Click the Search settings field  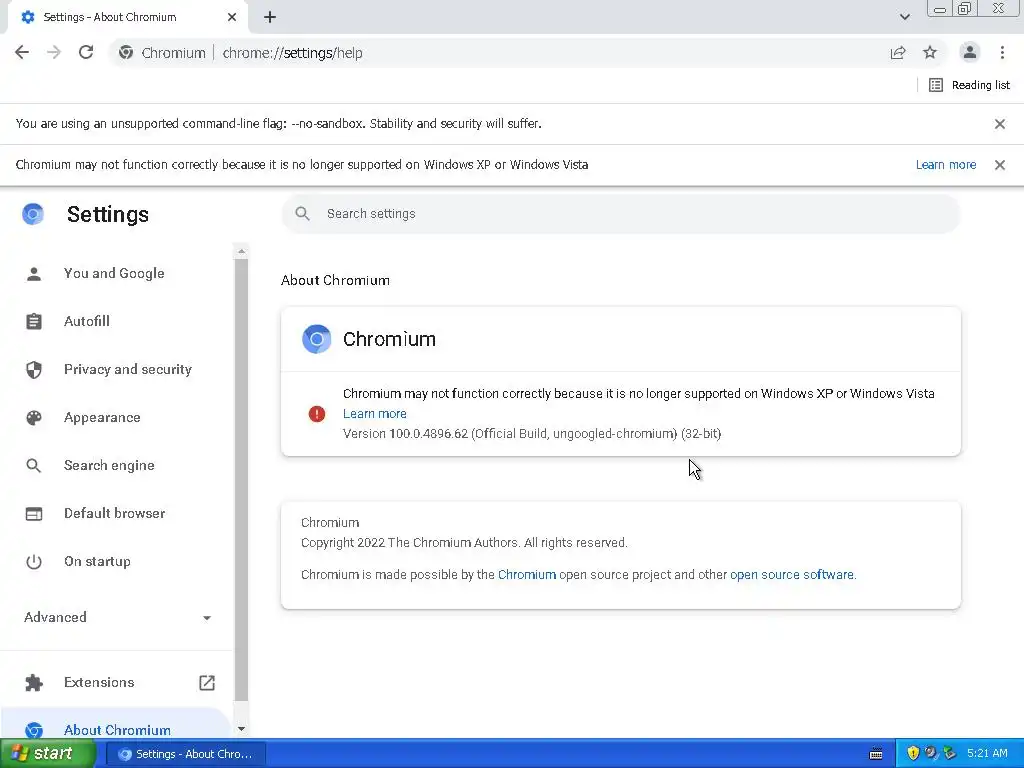point(620,214)
